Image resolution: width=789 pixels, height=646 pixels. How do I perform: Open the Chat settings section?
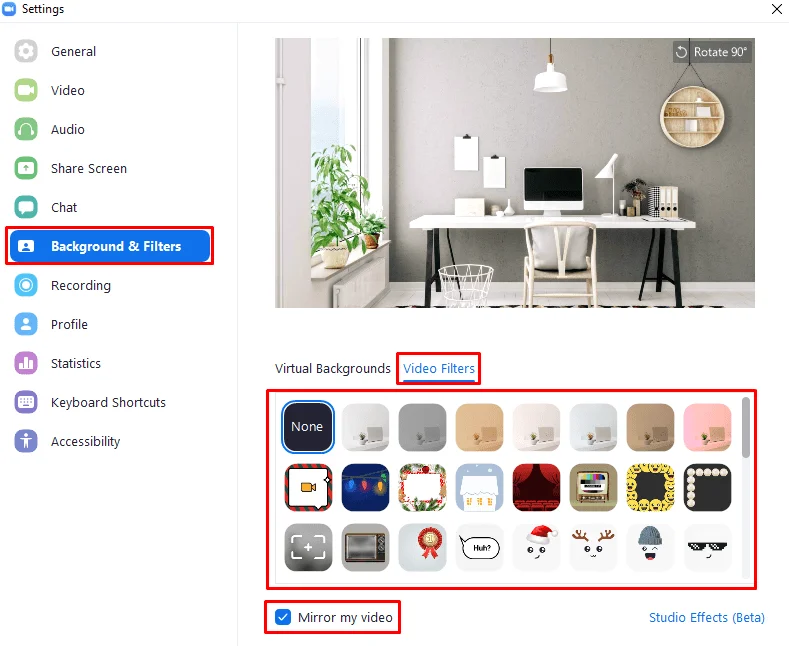pyautogui.click(x=64, y=207)
